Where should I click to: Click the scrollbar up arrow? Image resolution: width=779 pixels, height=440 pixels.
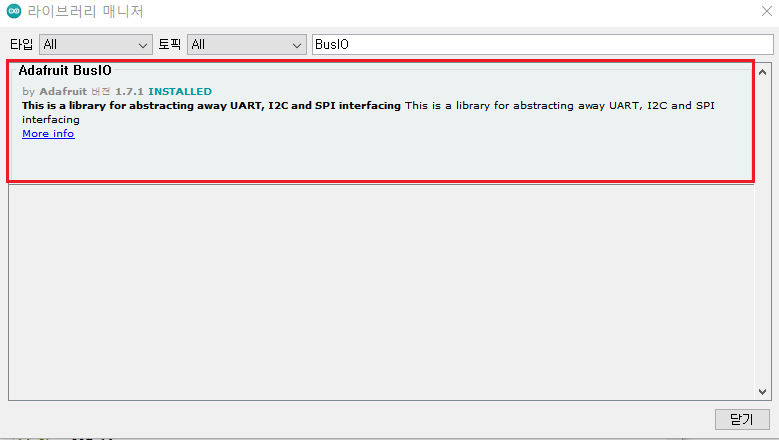(763, 73)
